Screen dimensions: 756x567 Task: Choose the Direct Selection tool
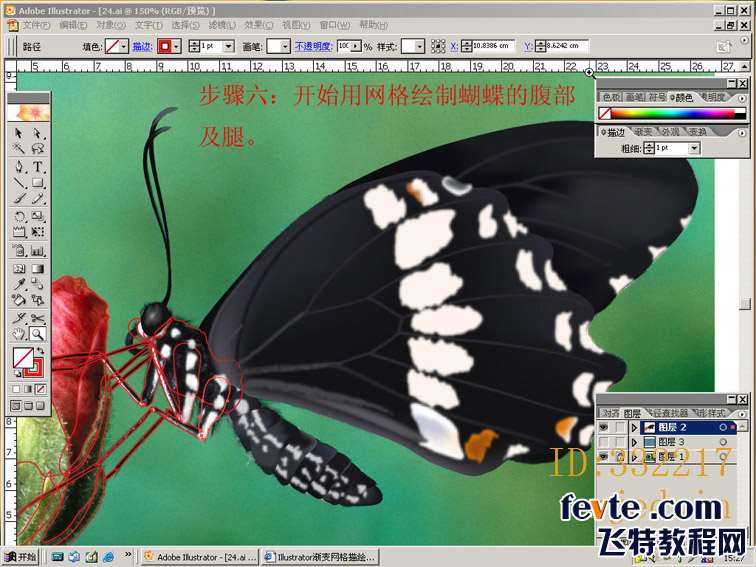click(38, 132)
